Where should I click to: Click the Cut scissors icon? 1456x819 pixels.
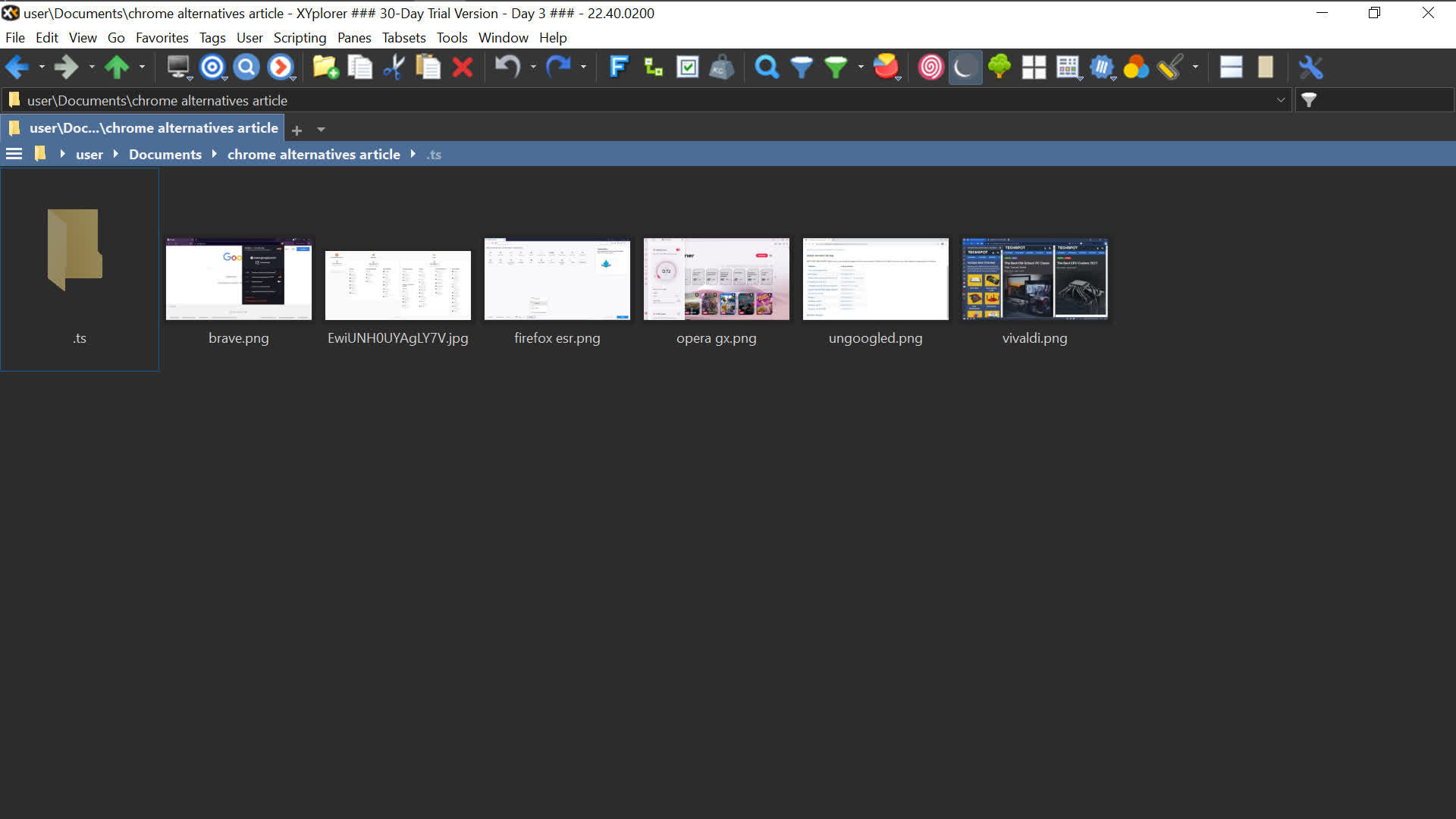pos(394,67)
